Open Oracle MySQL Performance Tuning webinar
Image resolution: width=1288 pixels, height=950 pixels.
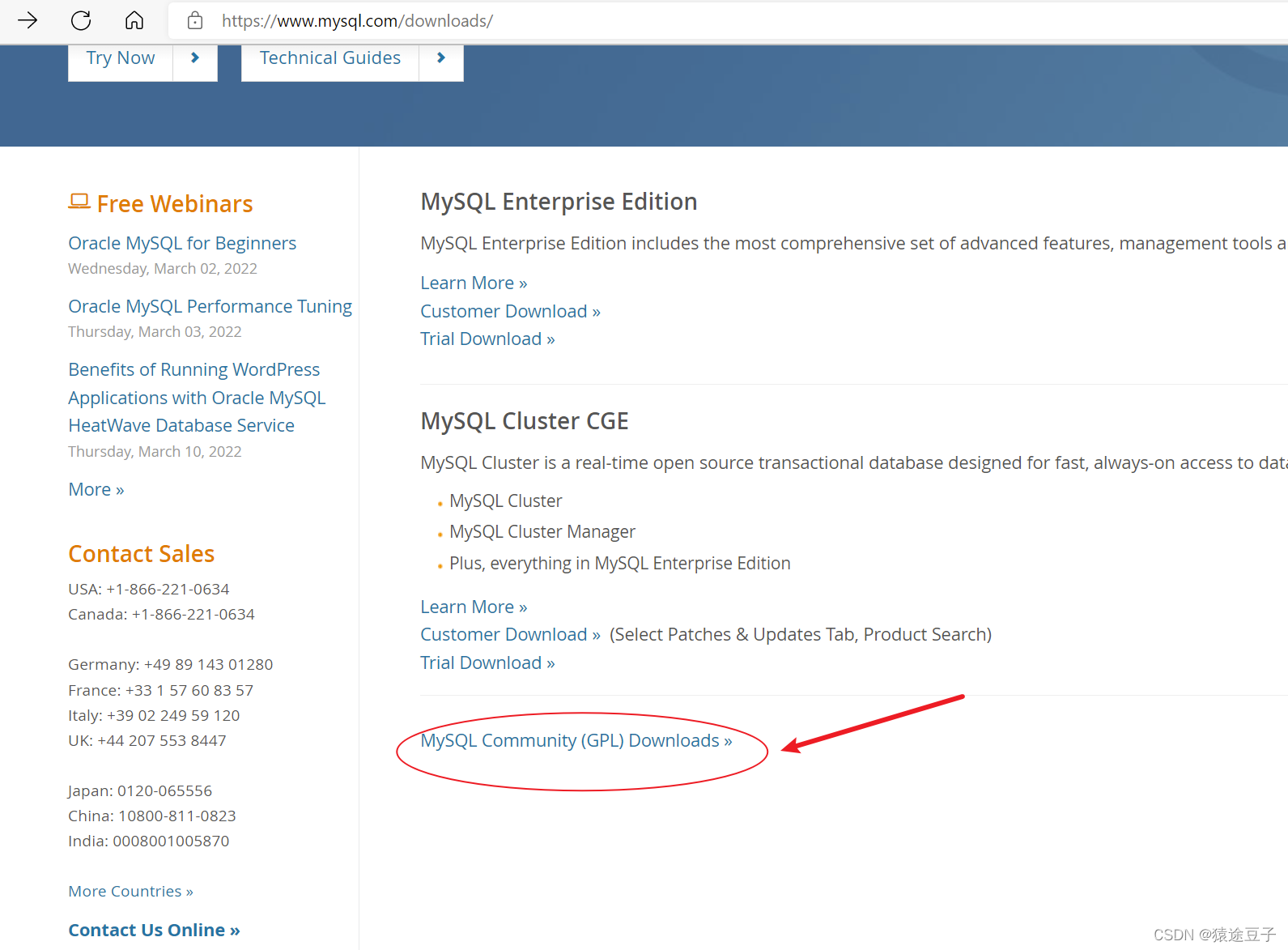pyautogui.click(x=210, y=306)
